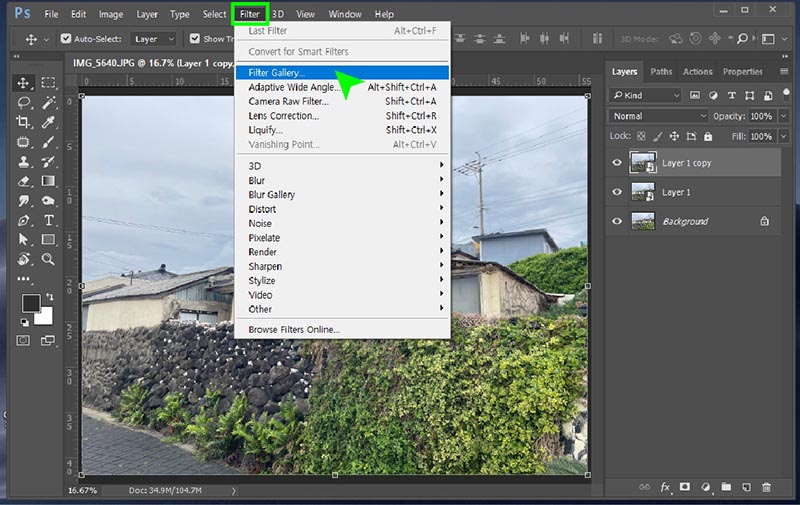This screenshot has width=800, height=505.
Task: Open the Edit Toolbar three-dots button
Action: tap(23, 279)
